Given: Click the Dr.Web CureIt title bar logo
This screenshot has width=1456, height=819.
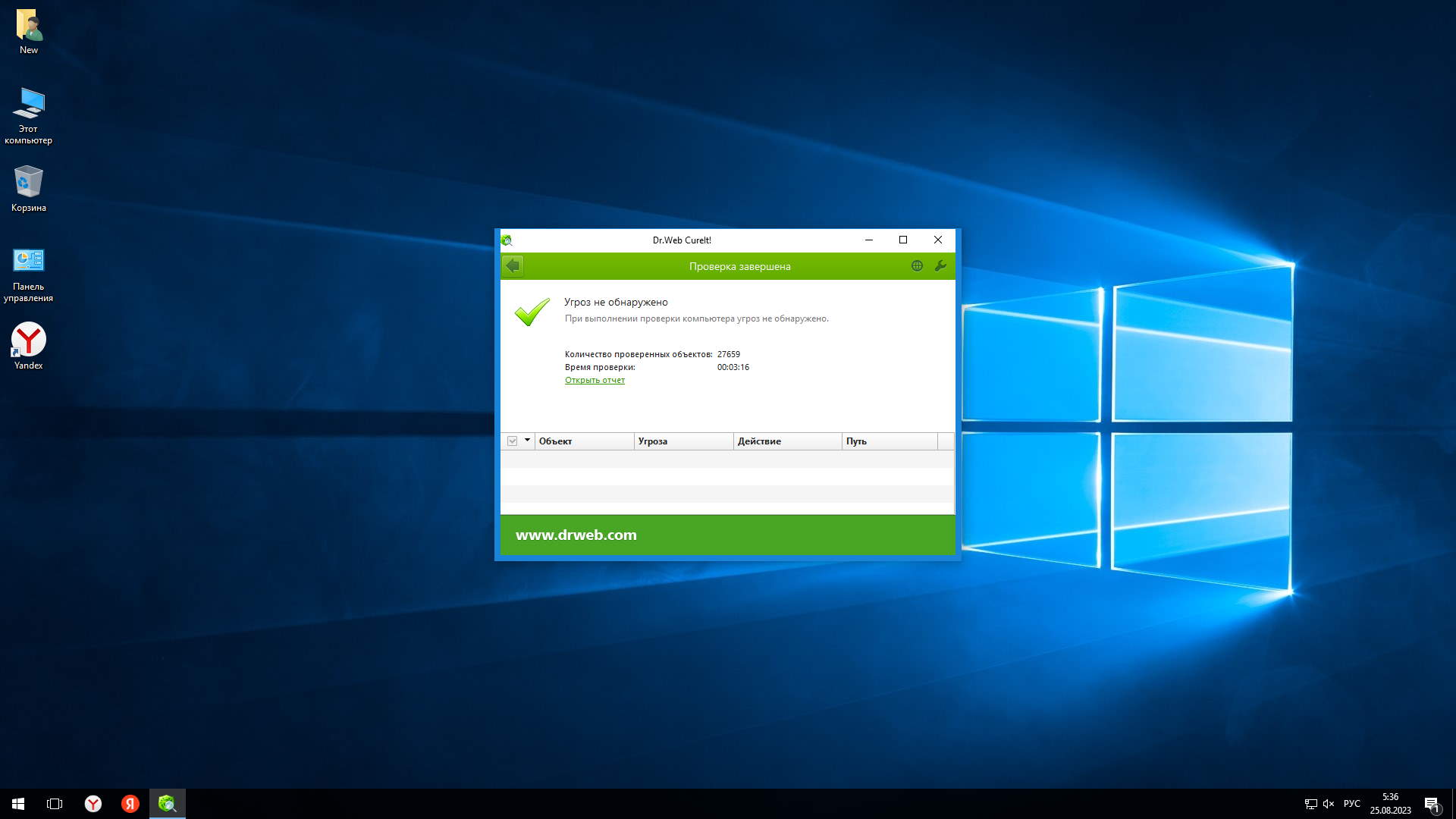Looking at the screenshot, I should click(507, 240).
